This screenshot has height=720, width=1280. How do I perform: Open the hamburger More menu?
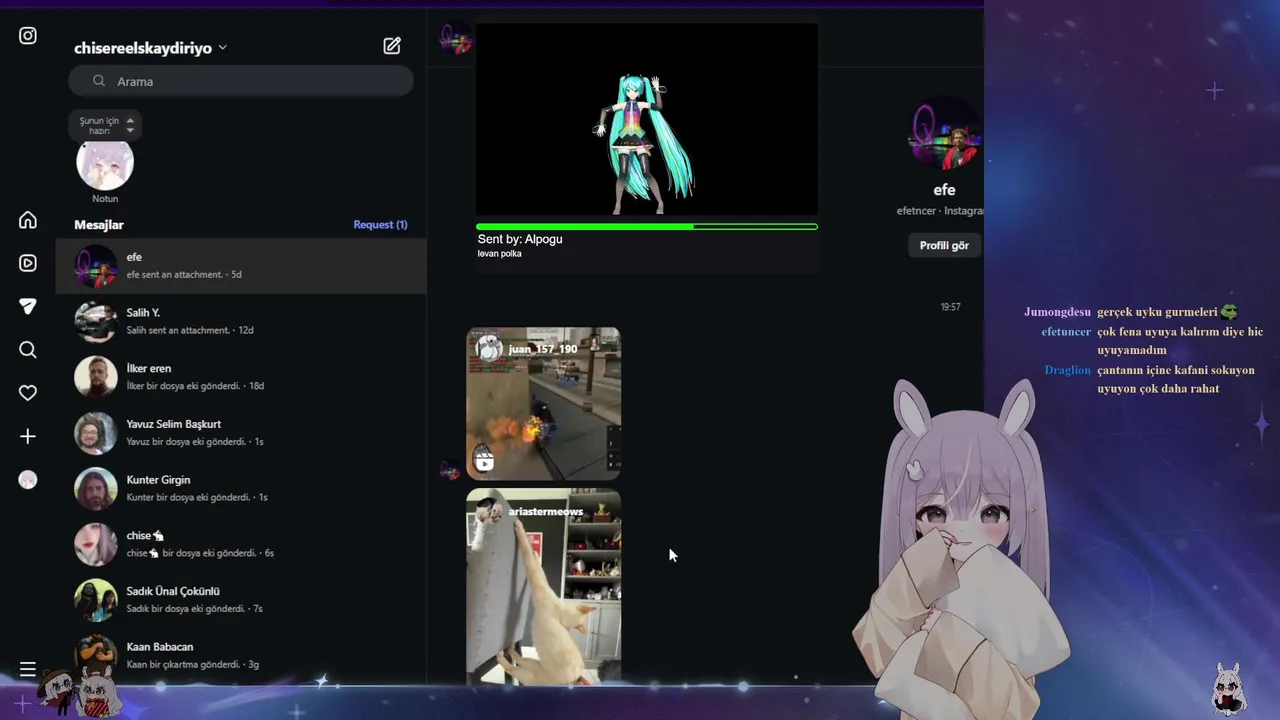[28, 669]
